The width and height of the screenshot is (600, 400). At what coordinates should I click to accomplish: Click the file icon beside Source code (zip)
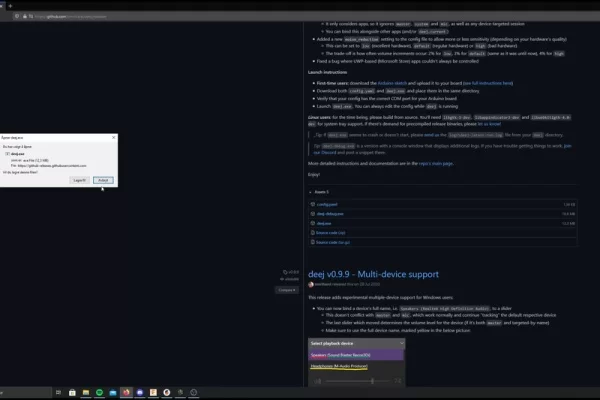tap(313, 233)
